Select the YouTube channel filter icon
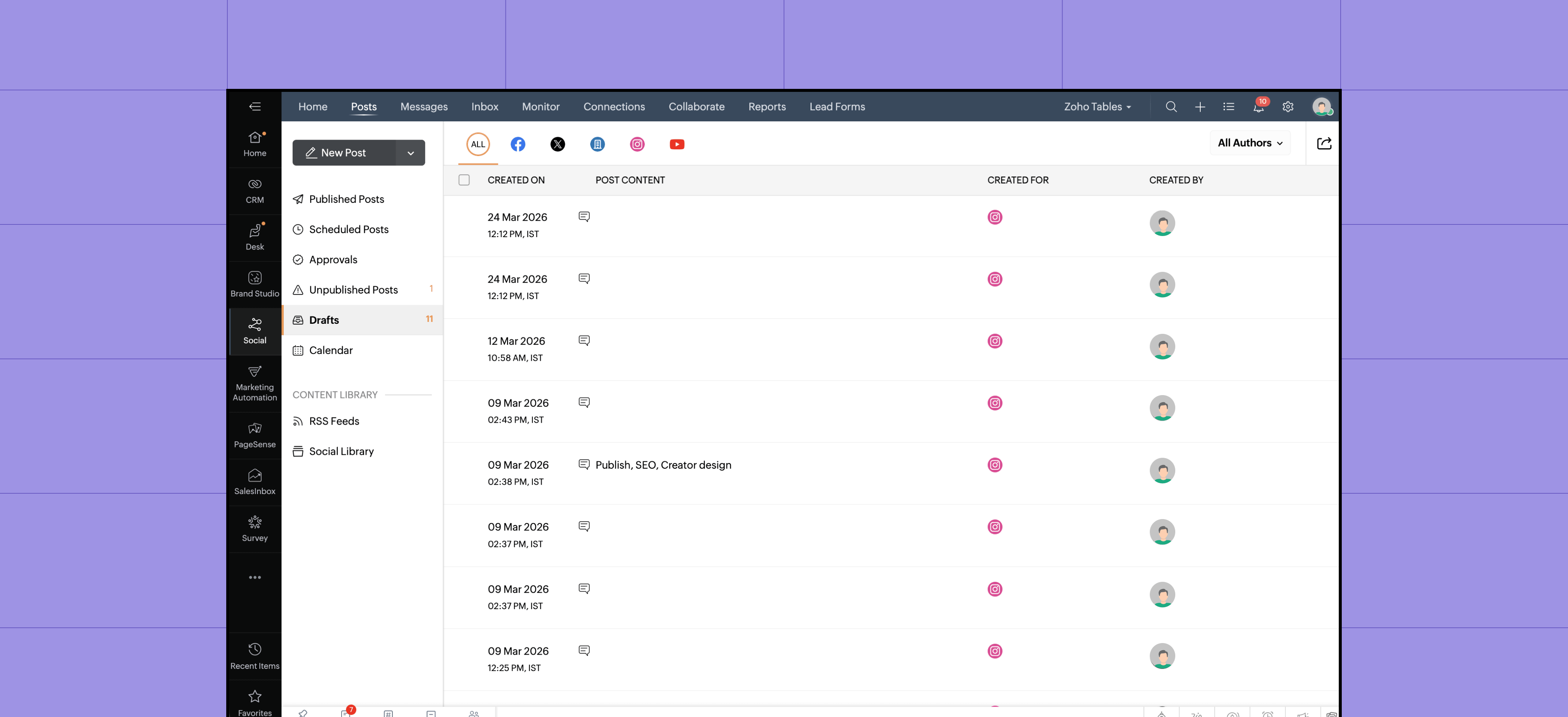 pyautogui.click(x=677, y=144)
